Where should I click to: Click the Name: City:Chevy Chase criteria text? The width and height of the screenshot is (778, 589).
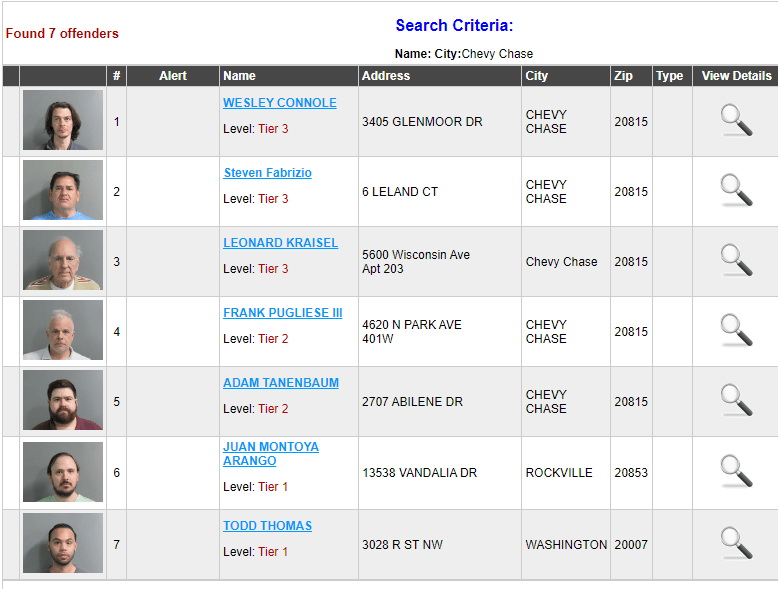click(x=464, y=54)
